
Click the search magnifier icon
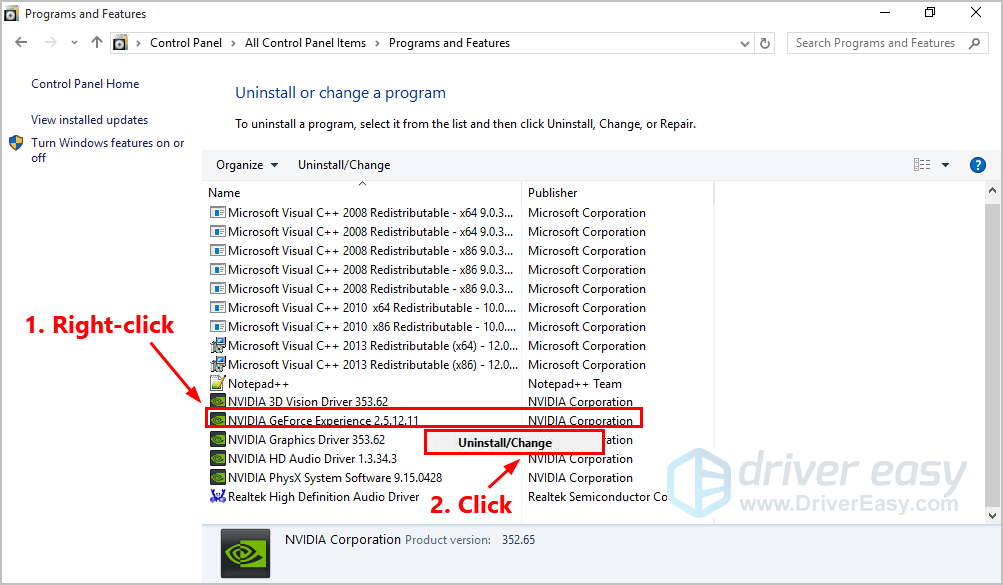(x=974, y=43)
